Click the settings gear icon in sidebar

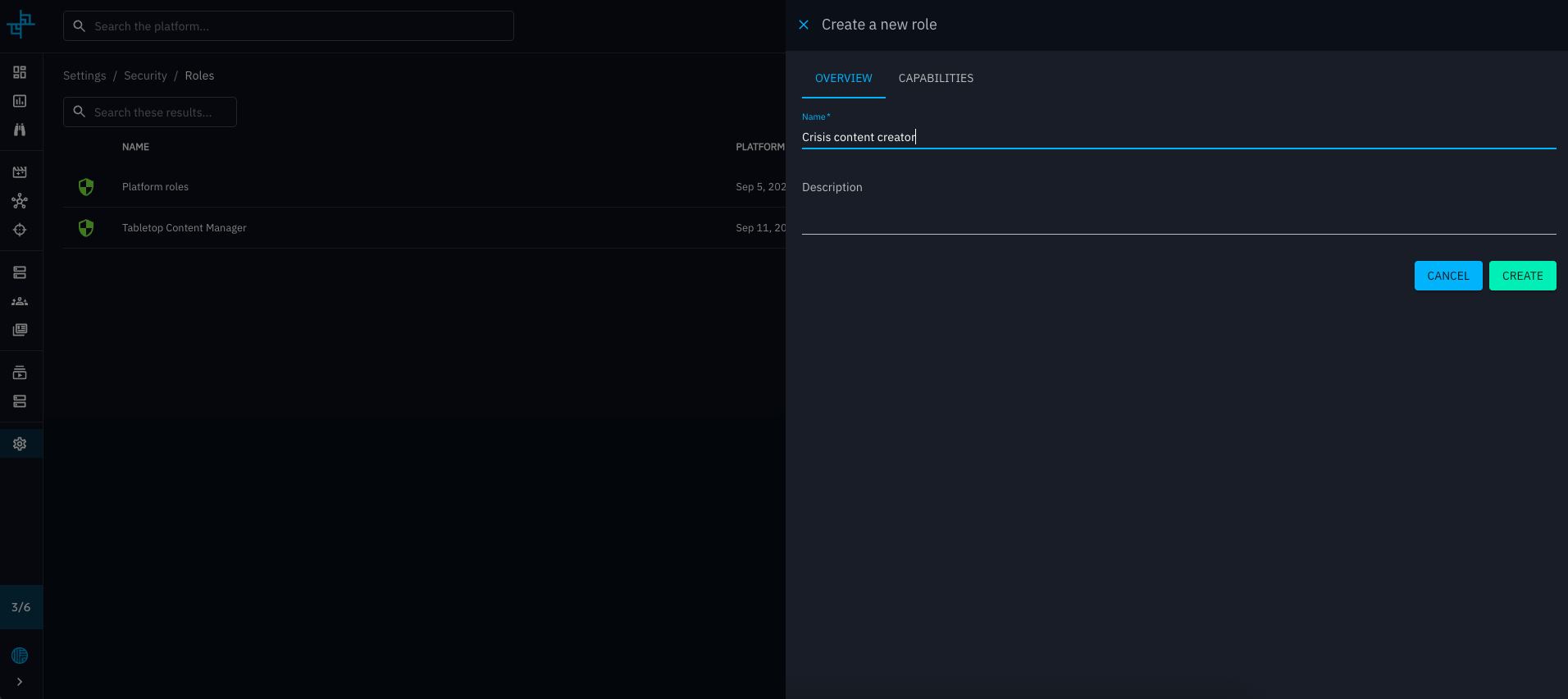click(20, 444)
